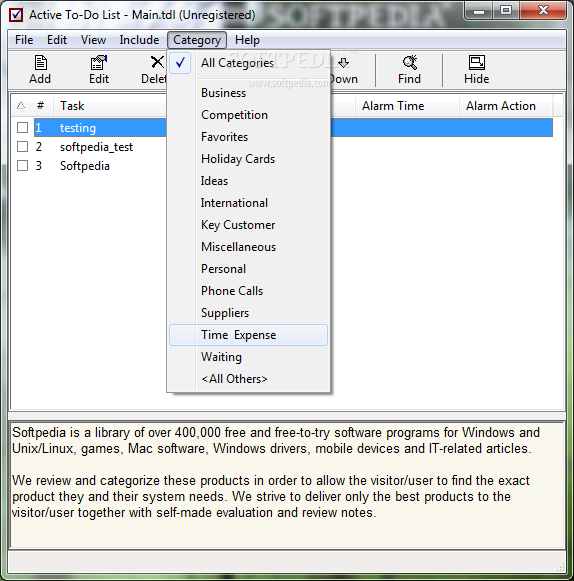Viewport: 574px width, 581px height.
Task: Tick the checkbox for Softpedia task
Action: [23, 166]
